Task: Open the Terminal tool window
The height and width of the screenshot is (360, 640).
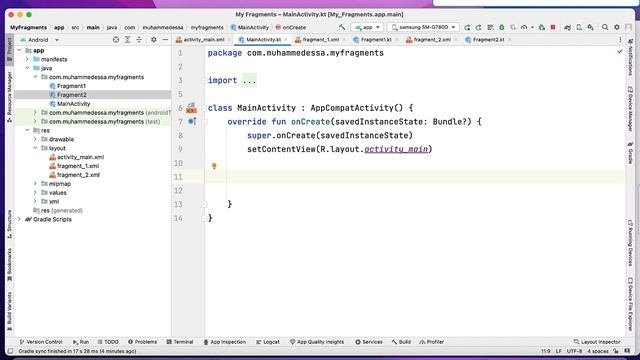Action: tap(180, 342)
